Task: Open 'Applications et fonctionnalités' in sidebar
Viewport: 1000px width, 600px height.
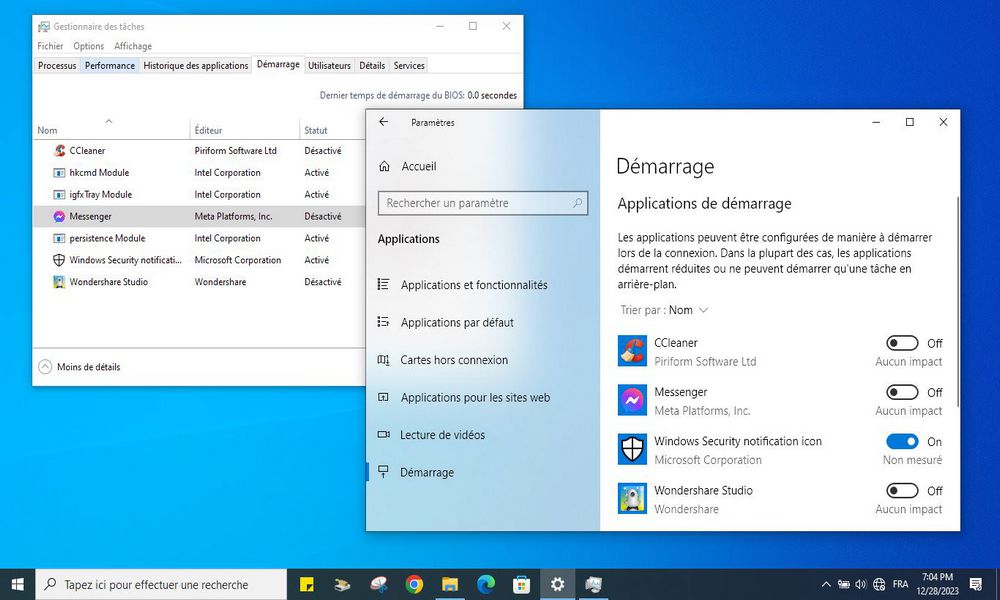Action: pos(474,285)
